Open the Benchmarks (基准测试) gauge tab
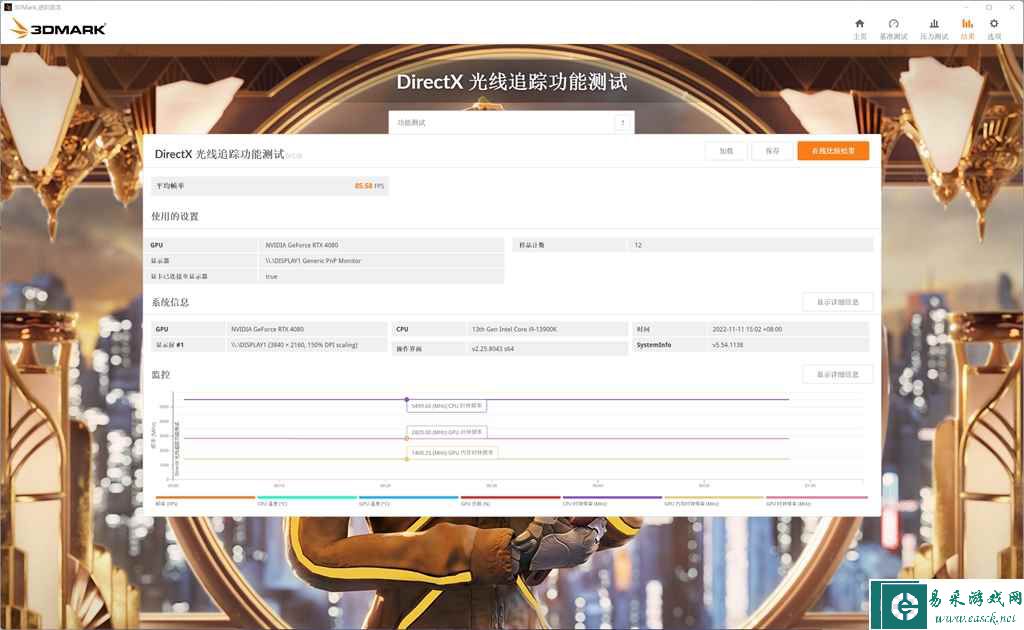The width and height of the screenshot is (1024, 630). (893, 29)
